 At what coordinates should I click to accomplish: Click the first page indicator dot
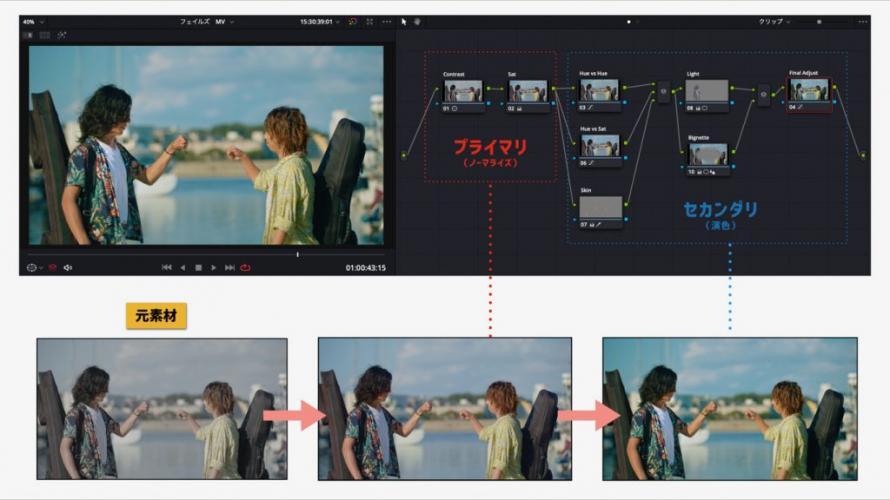[x=628, y=22]
